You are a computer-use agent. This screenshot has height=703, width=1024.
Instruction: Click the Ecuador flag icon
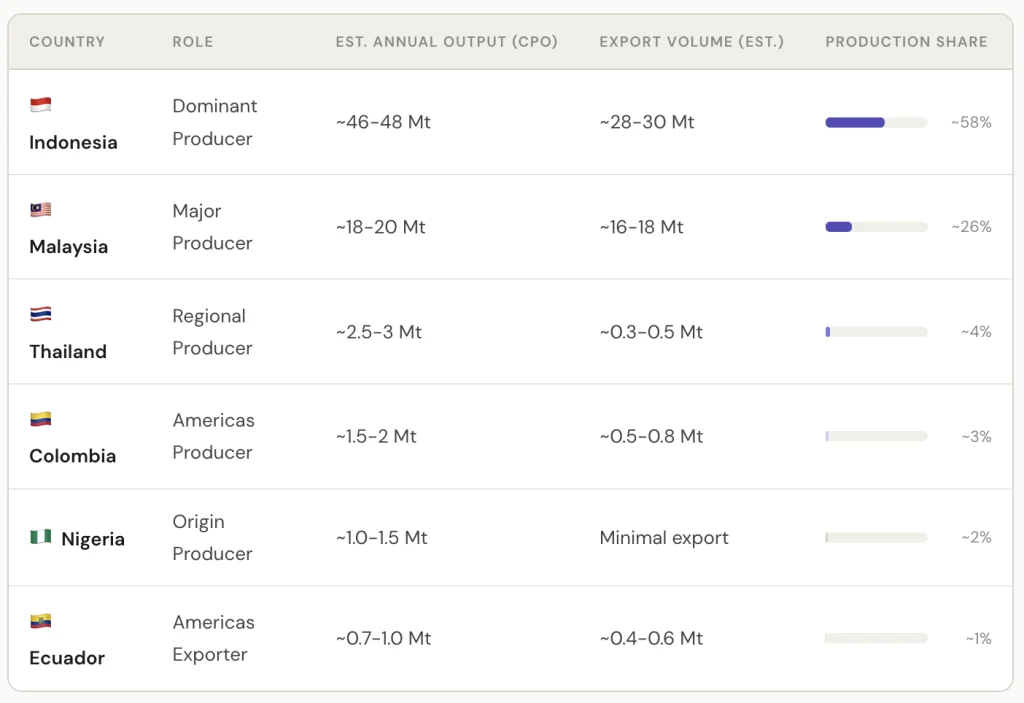[40, 621]
